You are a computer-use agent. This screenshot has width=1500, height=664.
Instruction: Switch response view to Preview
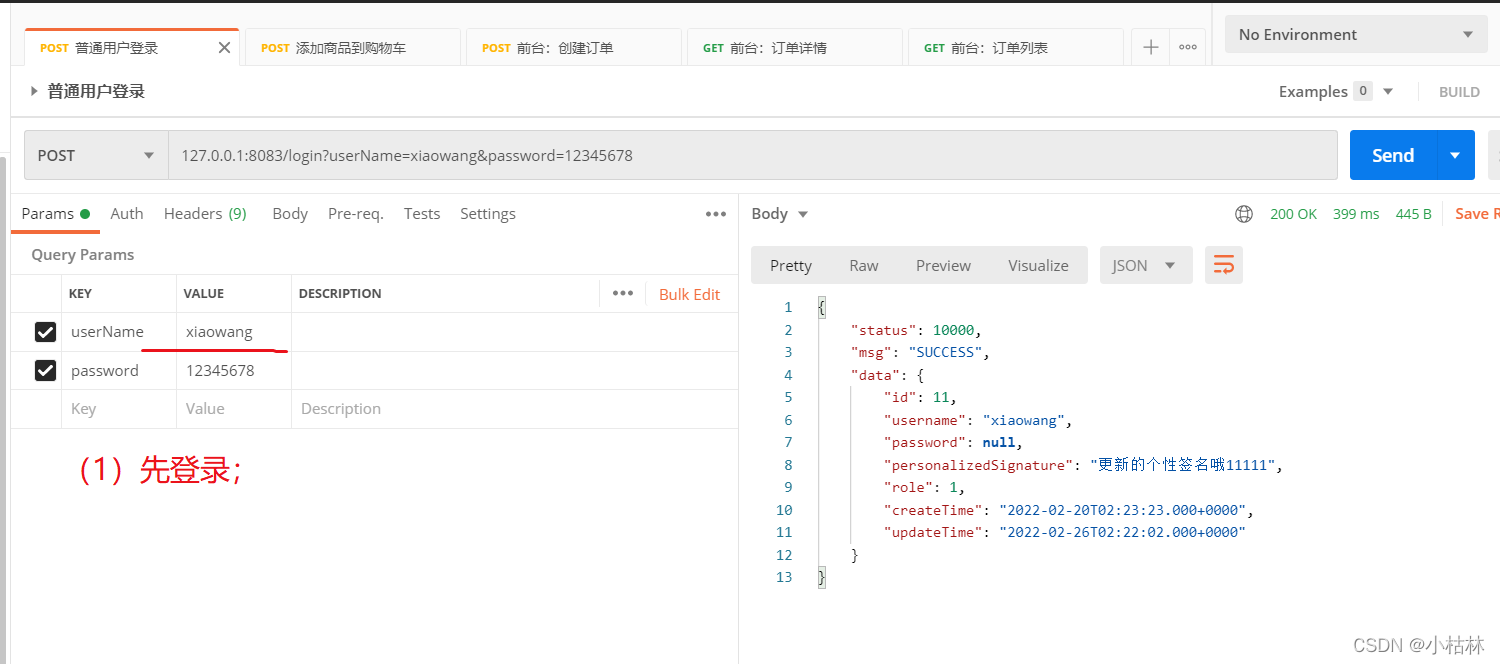[x=943, y=265]
